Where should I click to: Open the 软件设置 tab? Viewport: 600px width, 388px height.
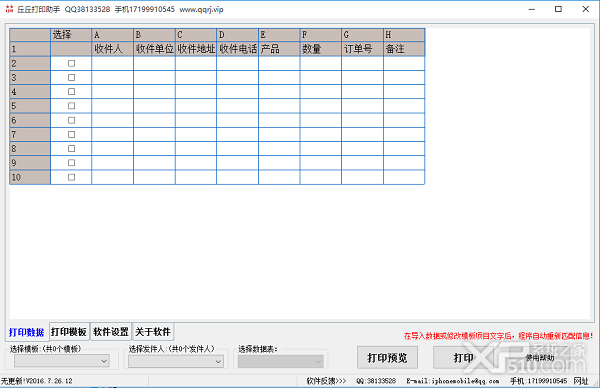click(x=111, y=332)
